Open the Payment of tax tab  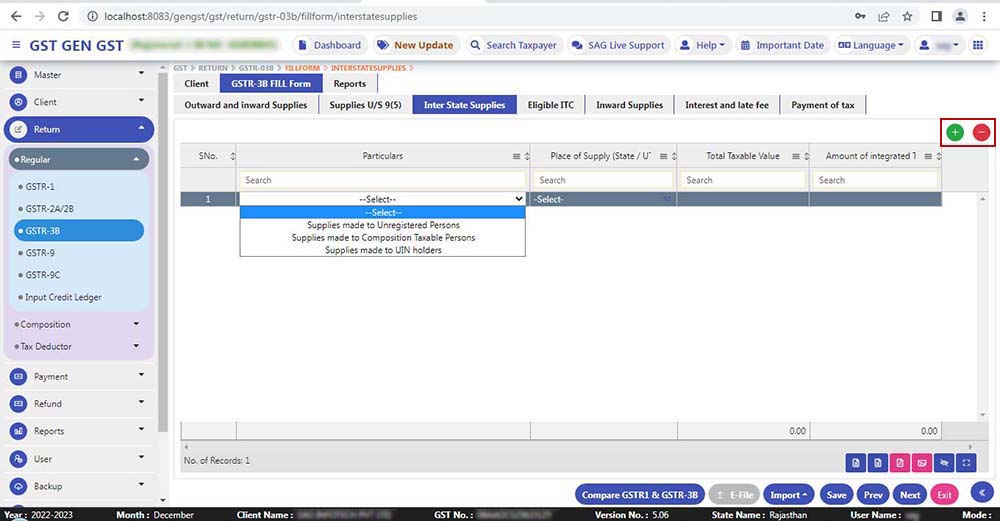pos(822,105)
